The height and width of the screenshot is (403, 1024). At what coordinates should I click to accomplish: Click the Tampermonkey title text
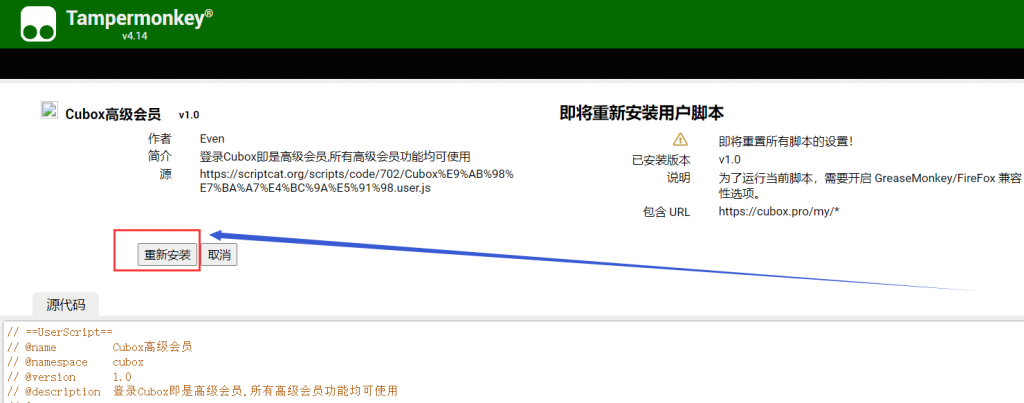point(140,18)
